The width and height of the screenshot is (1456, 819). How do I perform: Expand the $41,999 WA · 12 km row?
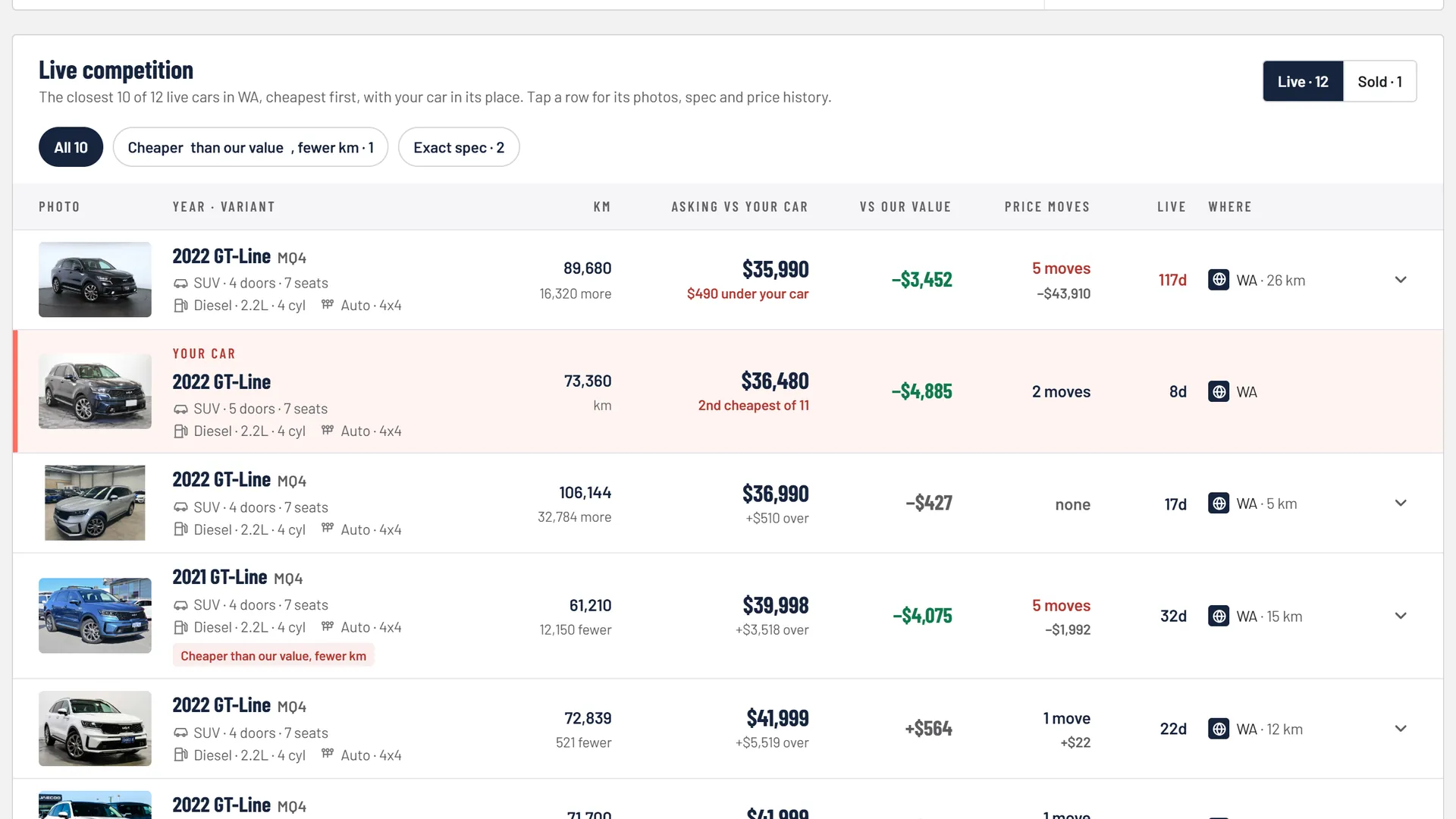[x=1401, y=729]
